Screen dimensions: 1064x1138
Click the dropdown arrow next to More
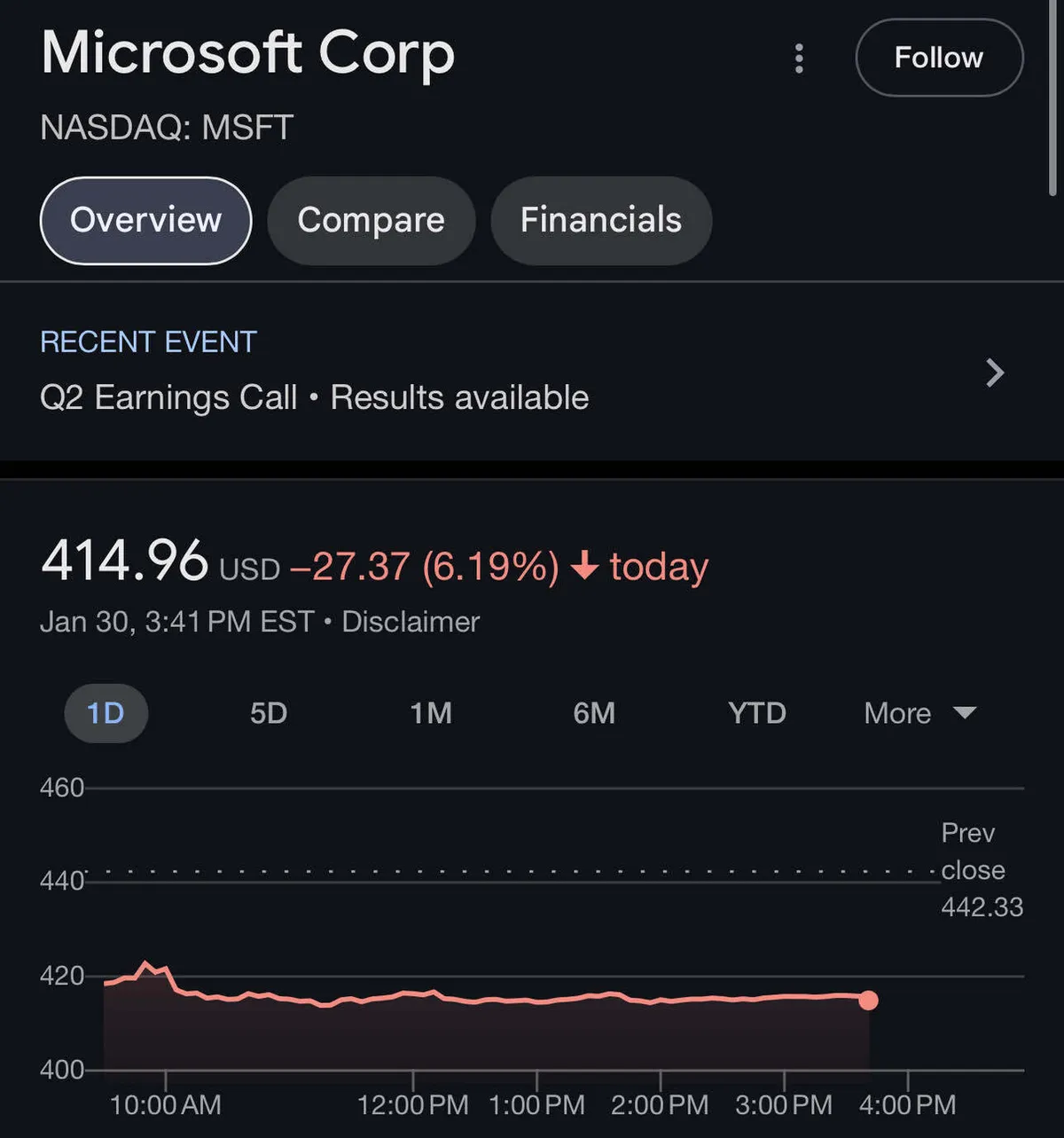(965, 712)
